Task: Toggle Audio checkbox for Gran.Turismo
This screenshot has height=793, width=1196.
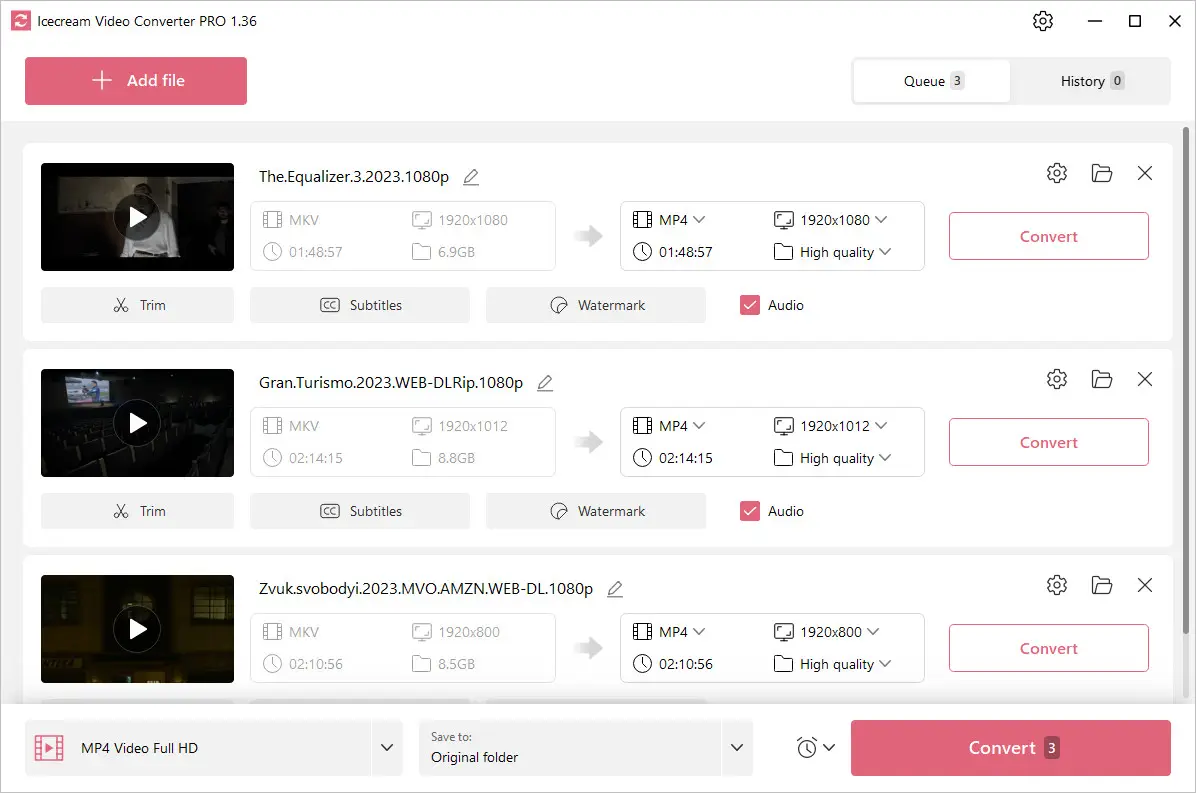Action: point(750,511)
